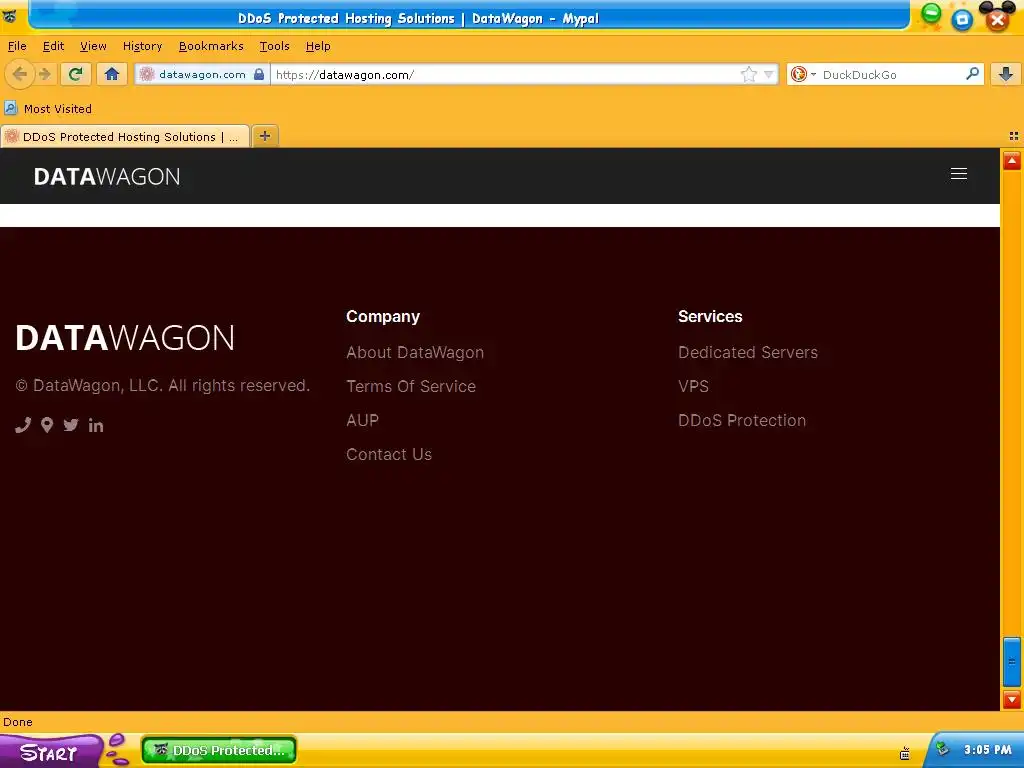
Task: Open the Dedicated Servers link
Action: tap(748, 353)
